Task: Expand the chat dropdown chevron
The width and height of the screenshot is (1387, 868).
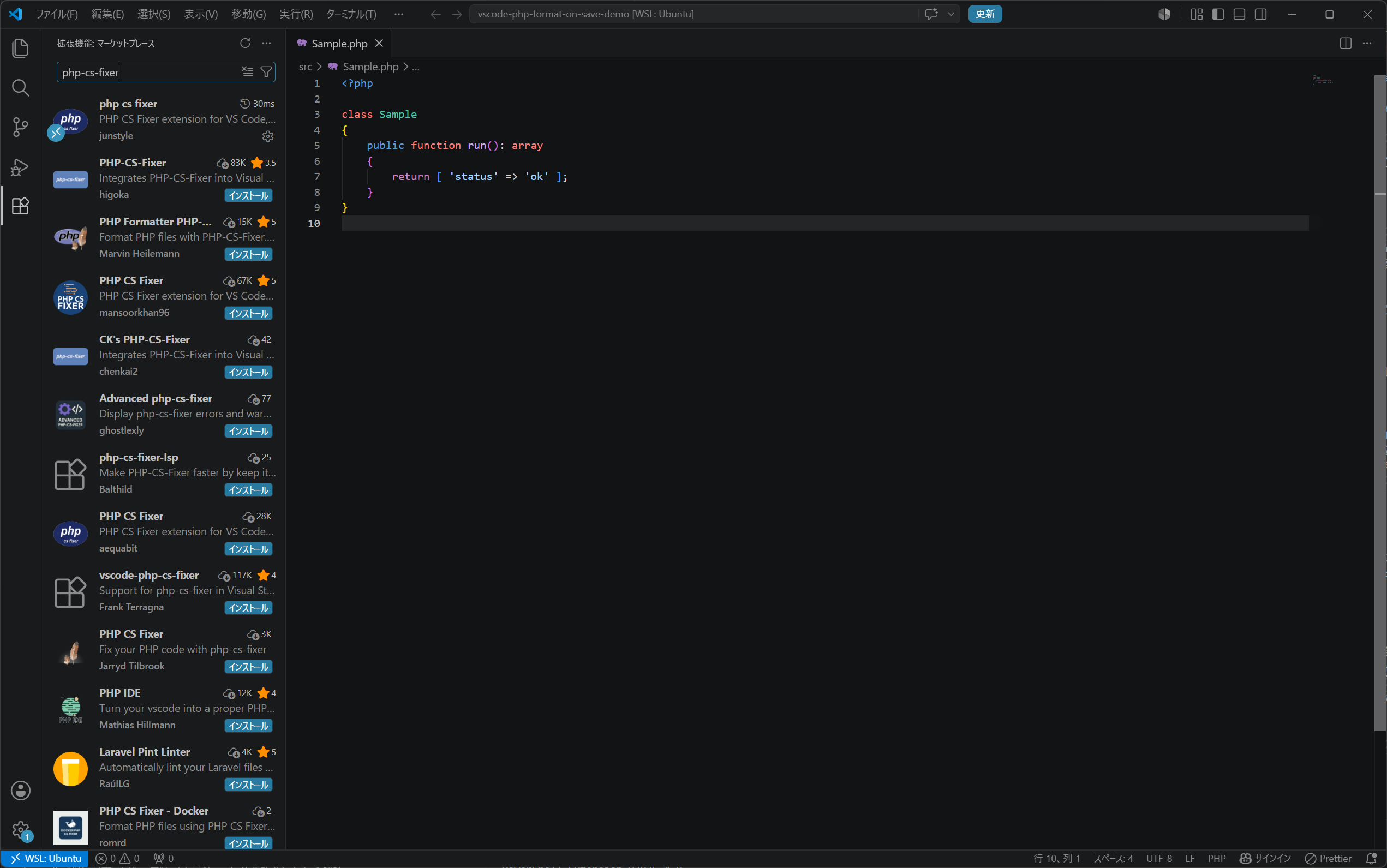Action: (x=950, y=14)
